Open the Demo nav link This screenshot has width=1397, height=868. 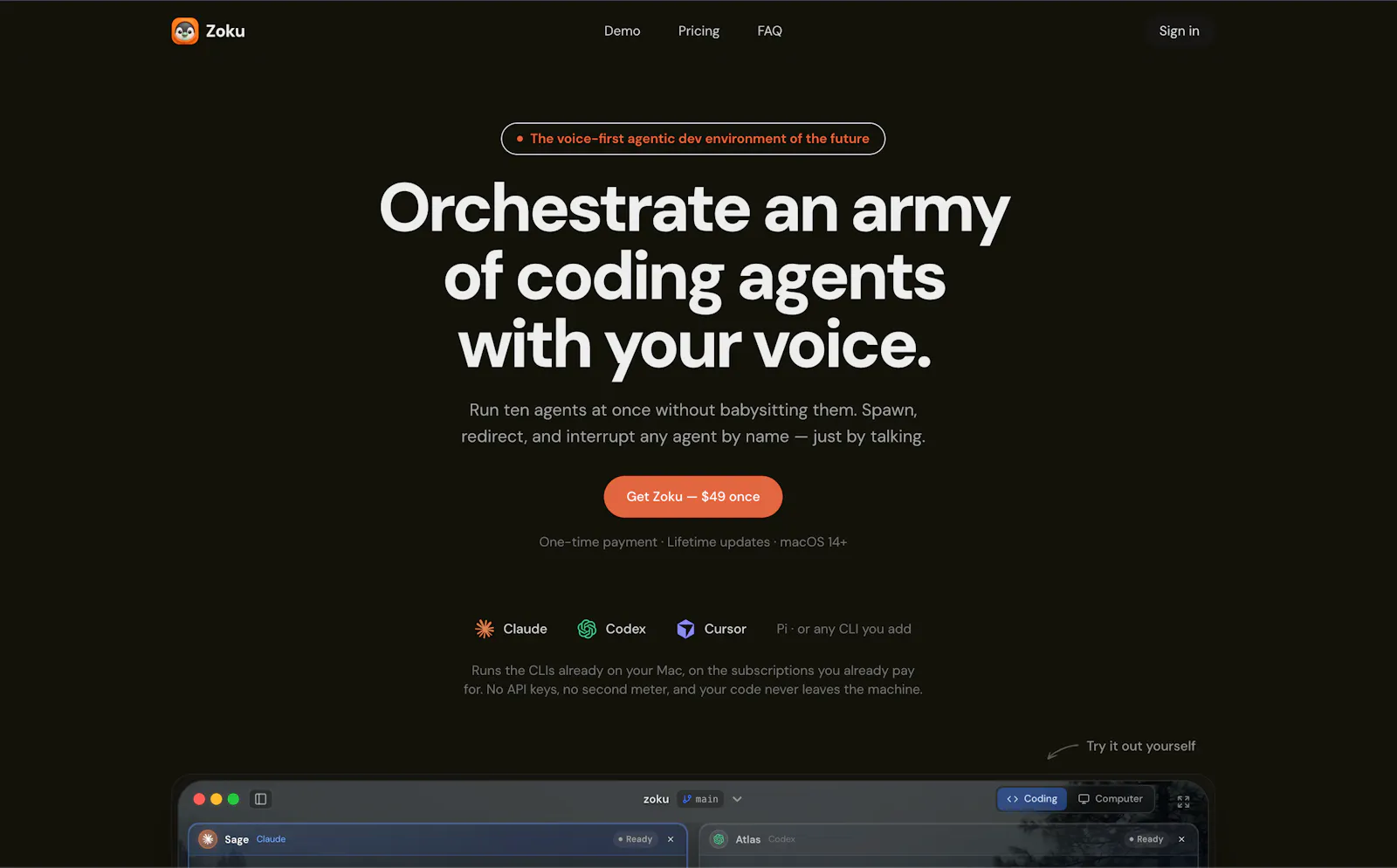pos(622,31)
